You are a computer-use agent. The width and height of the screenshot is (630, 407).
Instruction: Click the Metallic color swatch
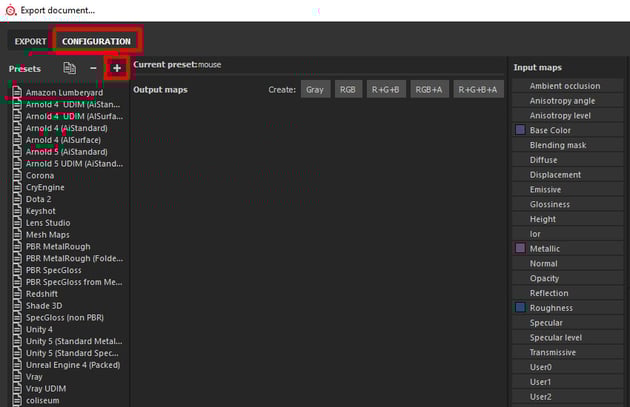click(520, 248)
